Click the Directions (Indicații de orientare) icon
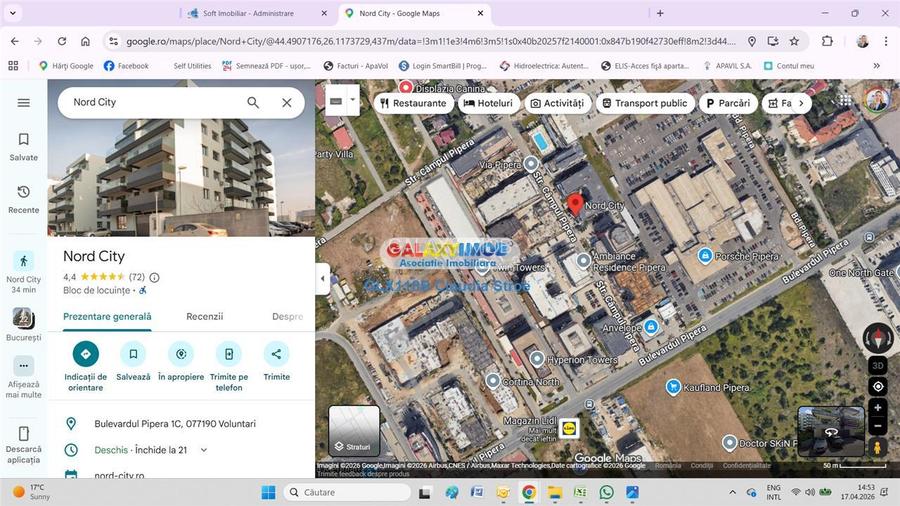900x506 pixels. point(85,354)
